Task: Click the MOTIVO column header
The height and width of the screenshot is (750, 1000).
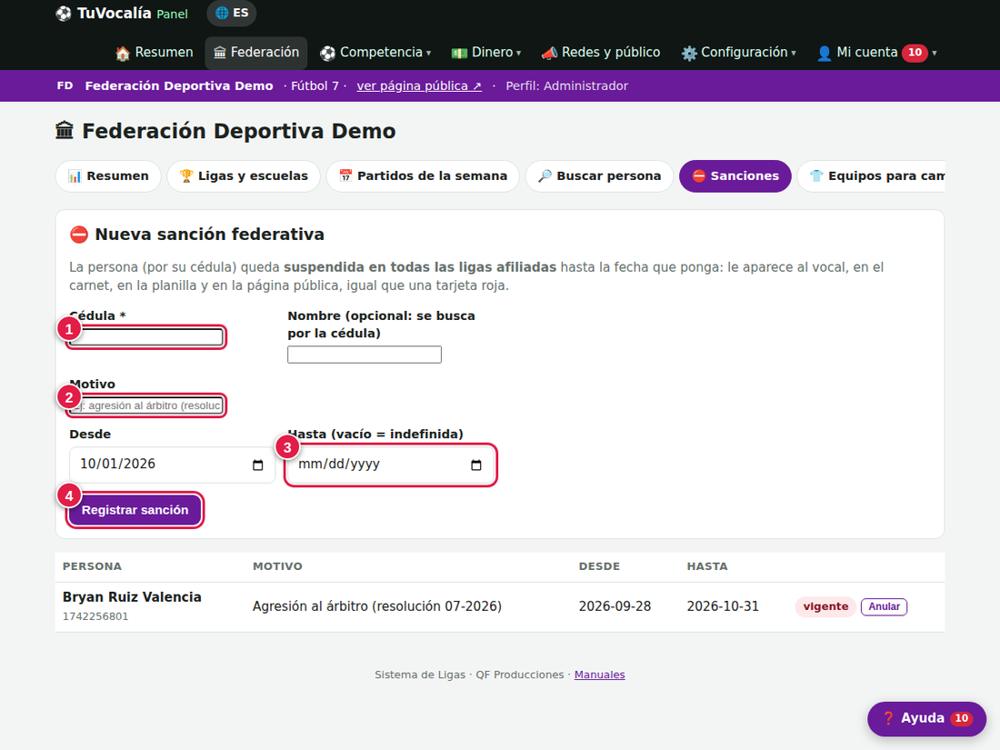Action: coord(277,566)
